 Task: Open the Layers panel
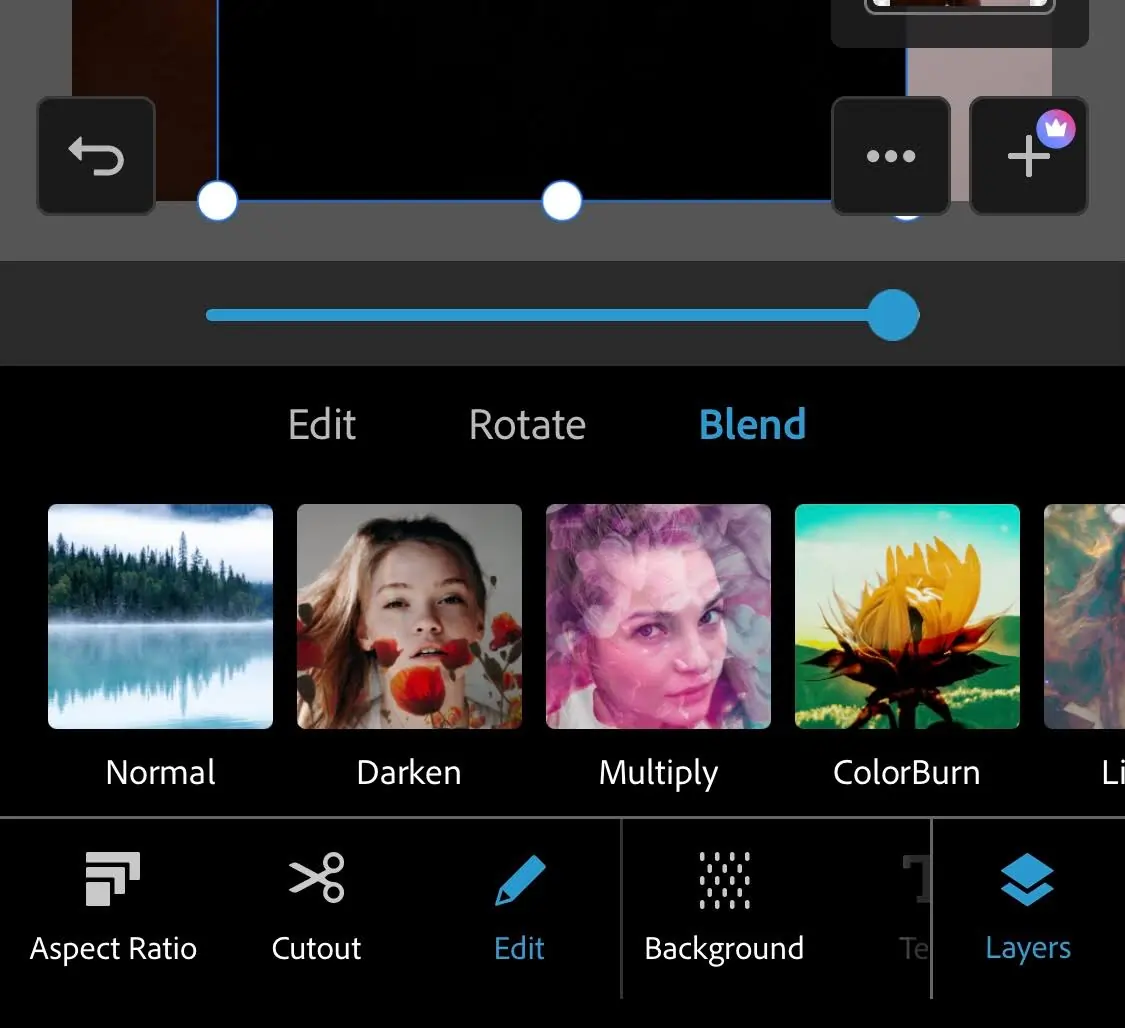(x=1027, y=907)
